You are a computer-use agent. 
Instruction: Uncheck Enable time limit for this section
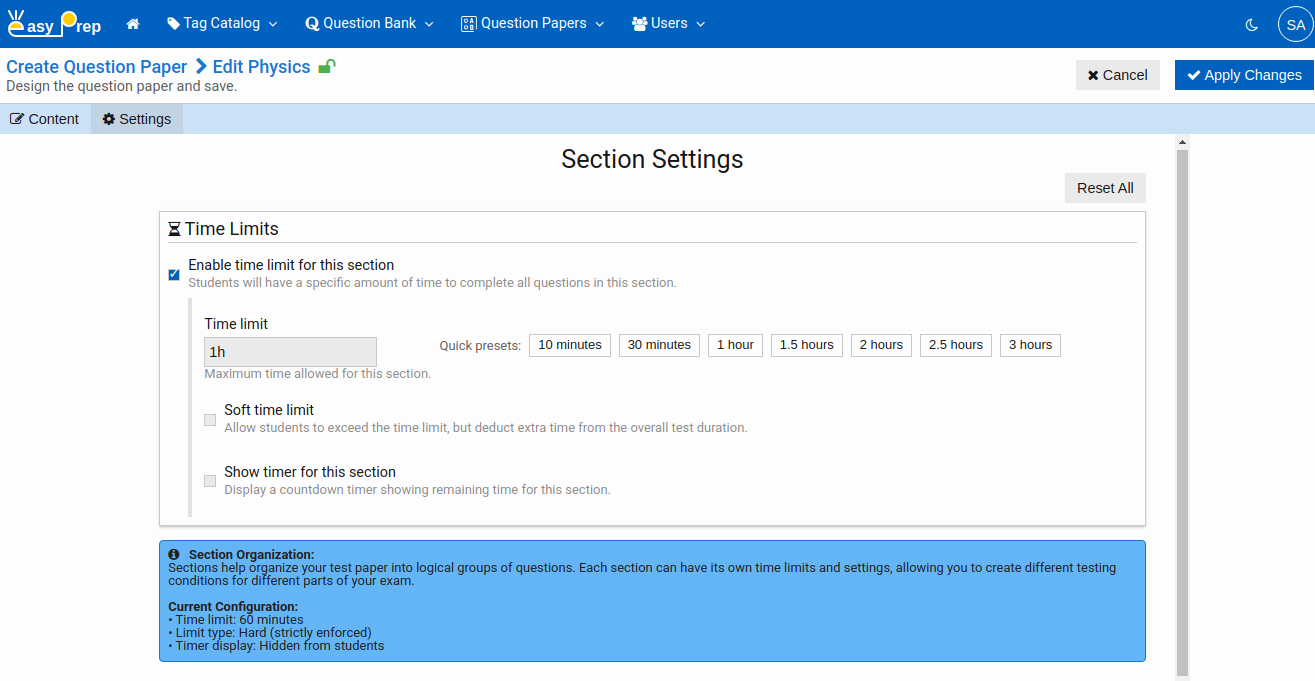[173, 273]
